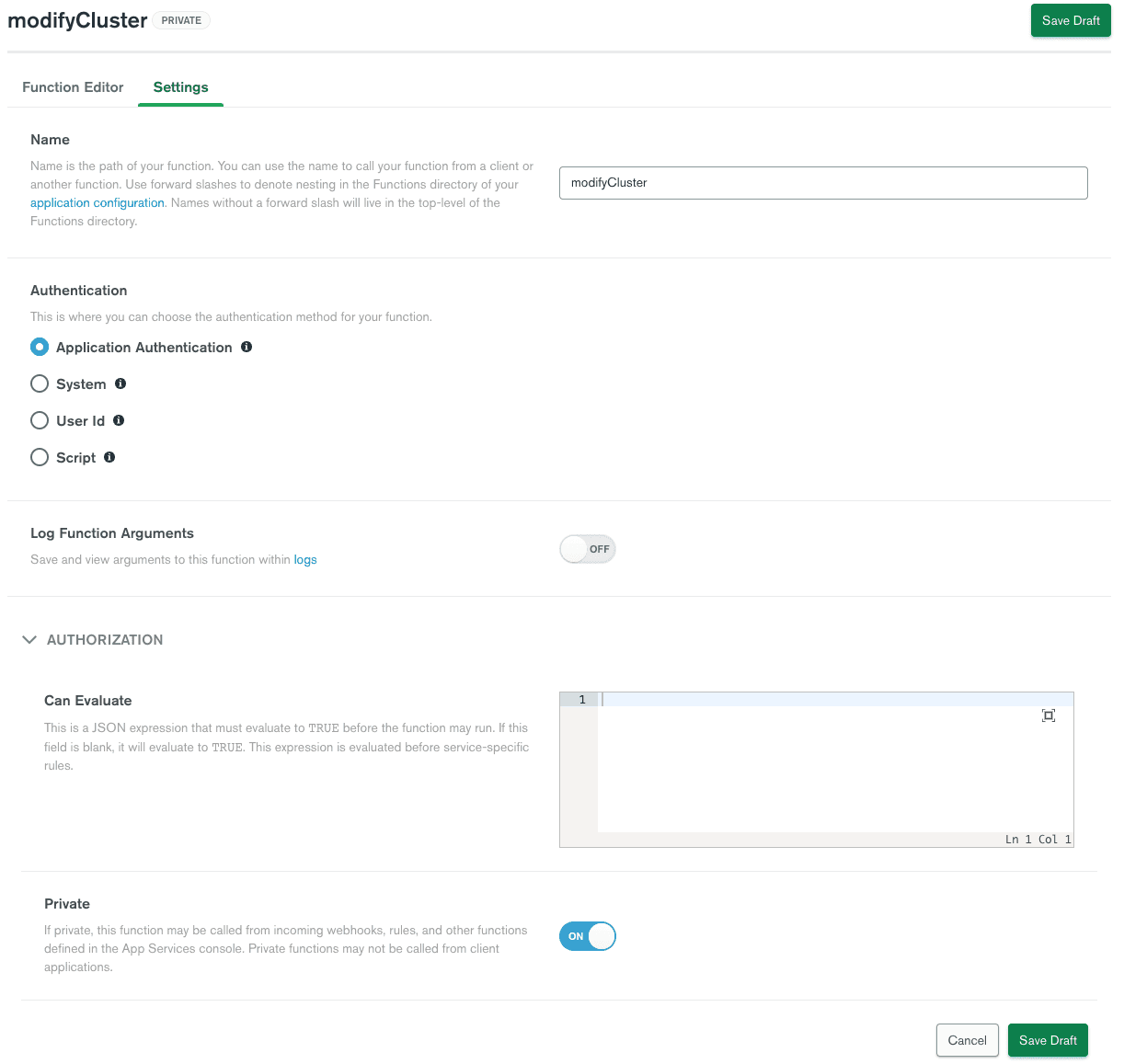
Task: Enable the Log Function Arguments toggle
Action: pos(587,548)
